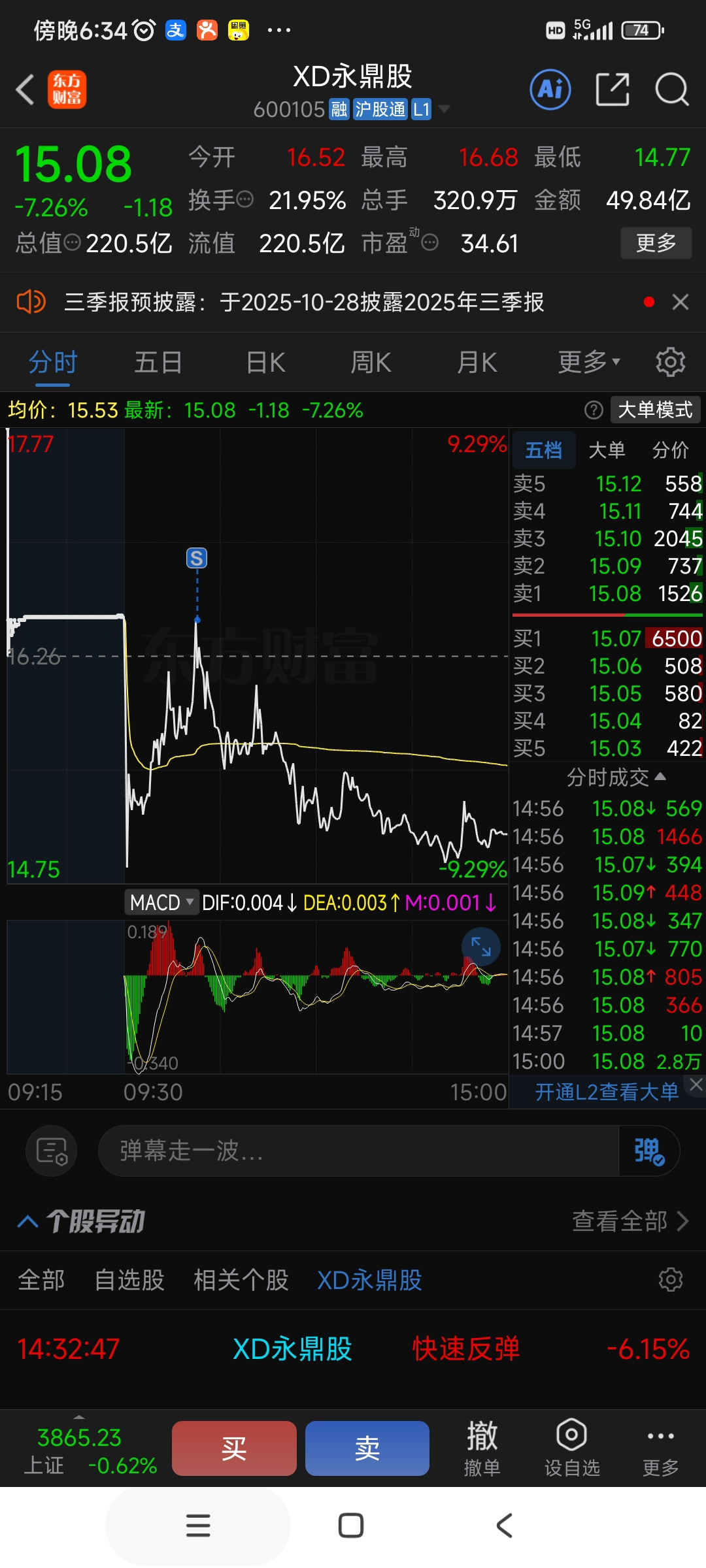Tap the danmaku input field
This screenshot has width=706, height=1568.
pyautogui.click(x=358, y=1151)
